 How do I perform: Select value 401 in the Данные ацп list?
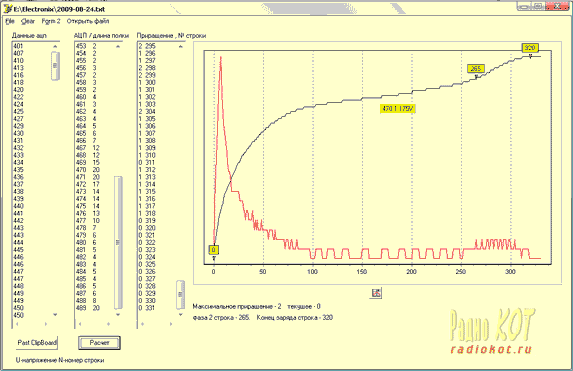pos(18,46)
